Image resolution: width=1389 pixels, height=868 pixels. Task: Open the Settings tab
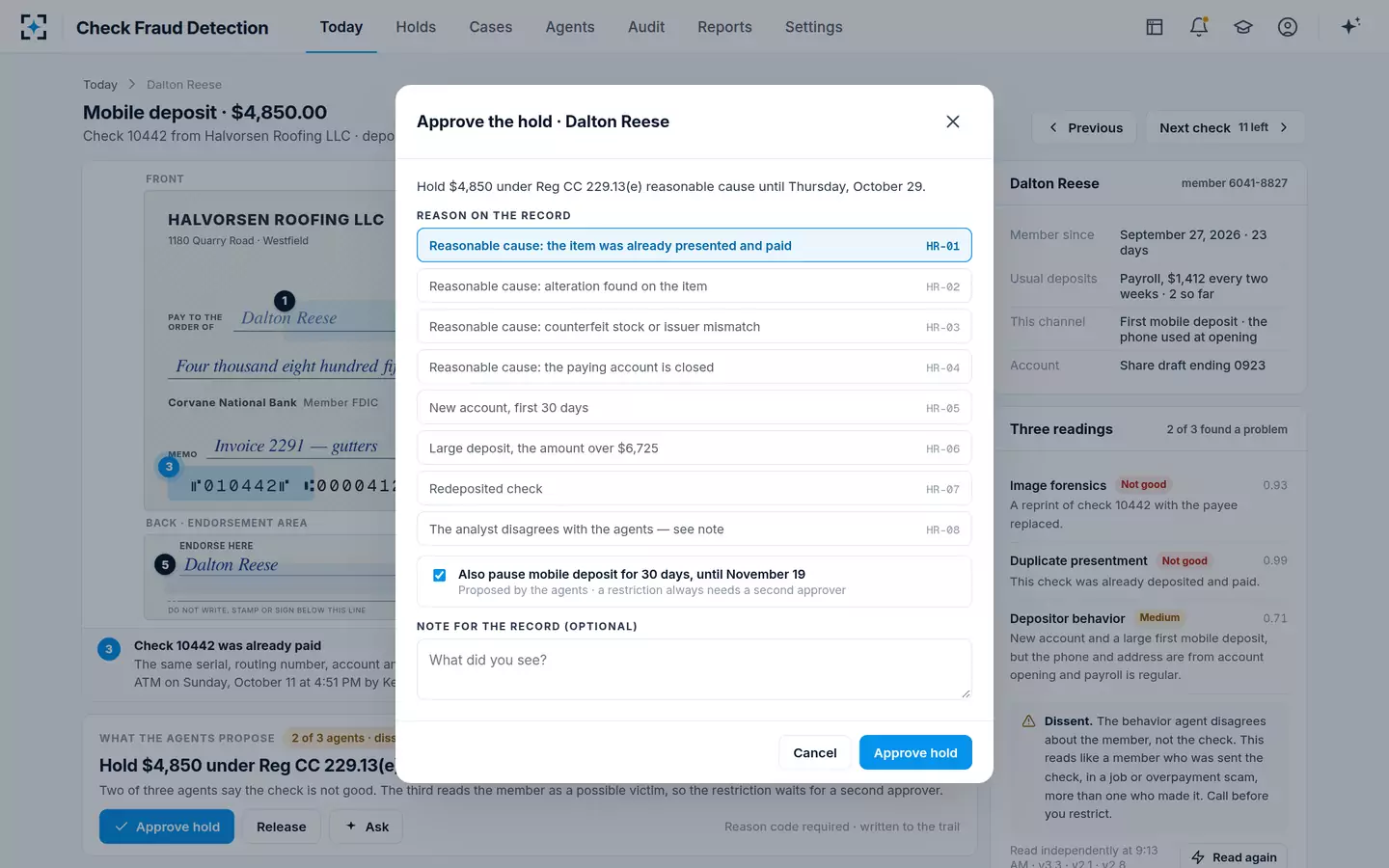814,27
